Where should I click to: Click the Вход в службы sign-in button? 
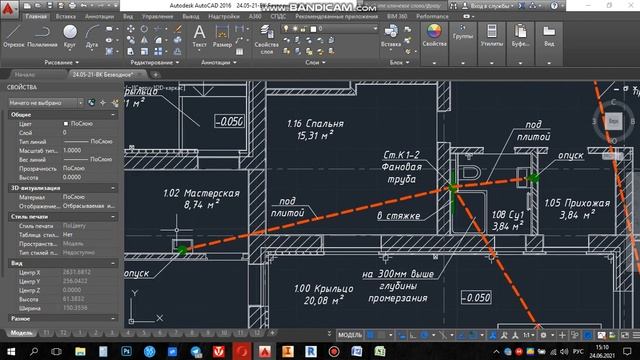point(489,6)
